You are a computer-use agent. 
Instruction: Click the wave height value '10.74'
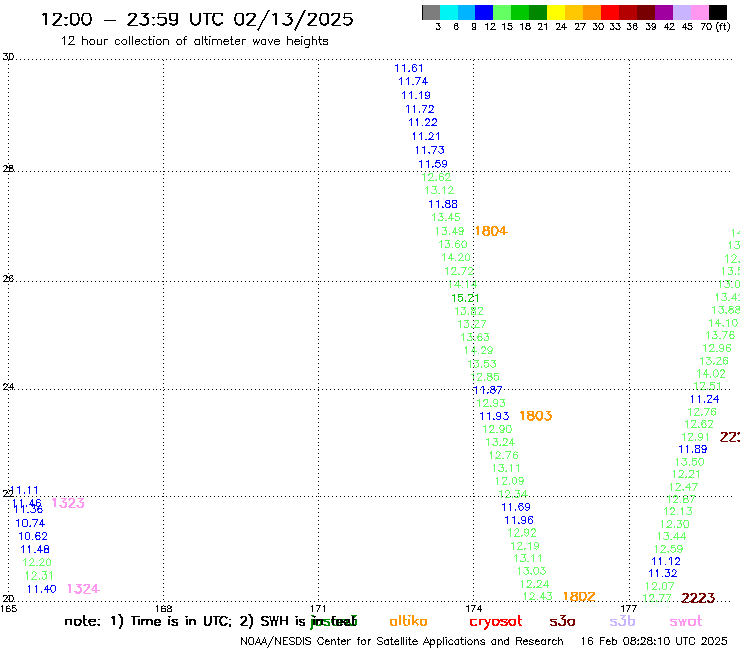[30, 523]
